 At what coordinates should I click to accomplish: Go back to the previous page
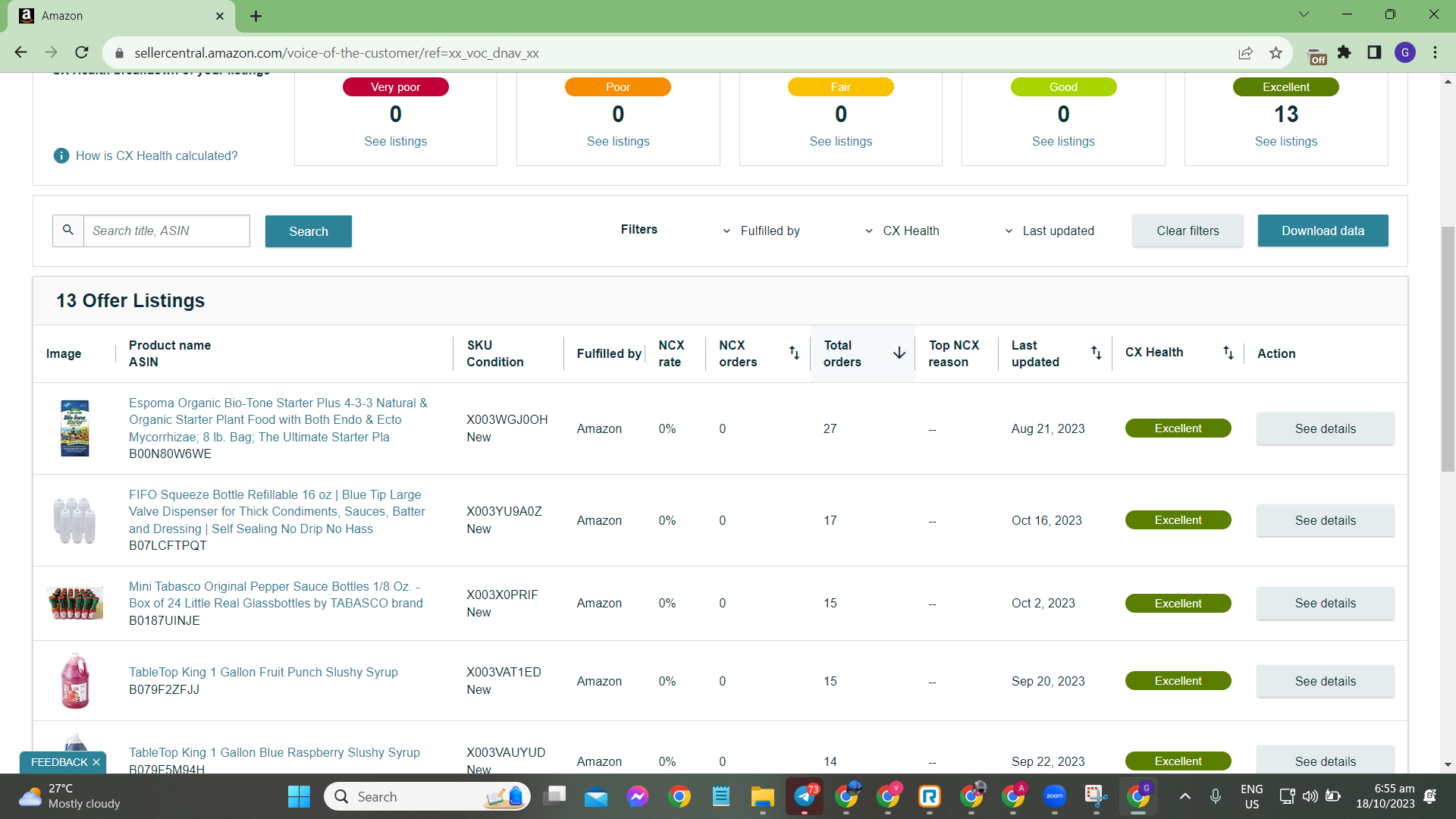pyautogui.click(x=20, y=52)
